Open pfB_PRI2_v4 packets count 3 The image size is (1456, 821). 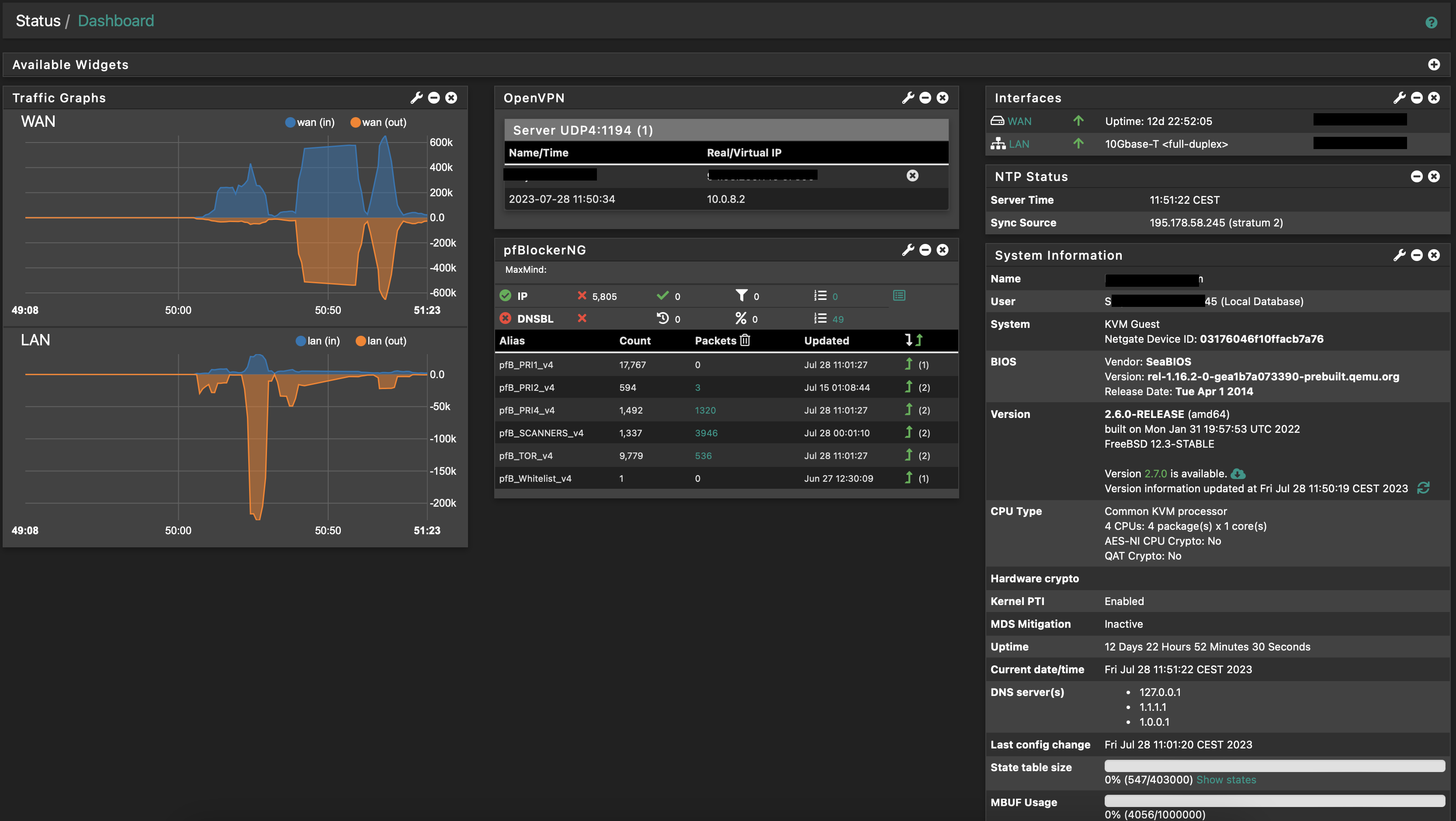click(697, 387)
